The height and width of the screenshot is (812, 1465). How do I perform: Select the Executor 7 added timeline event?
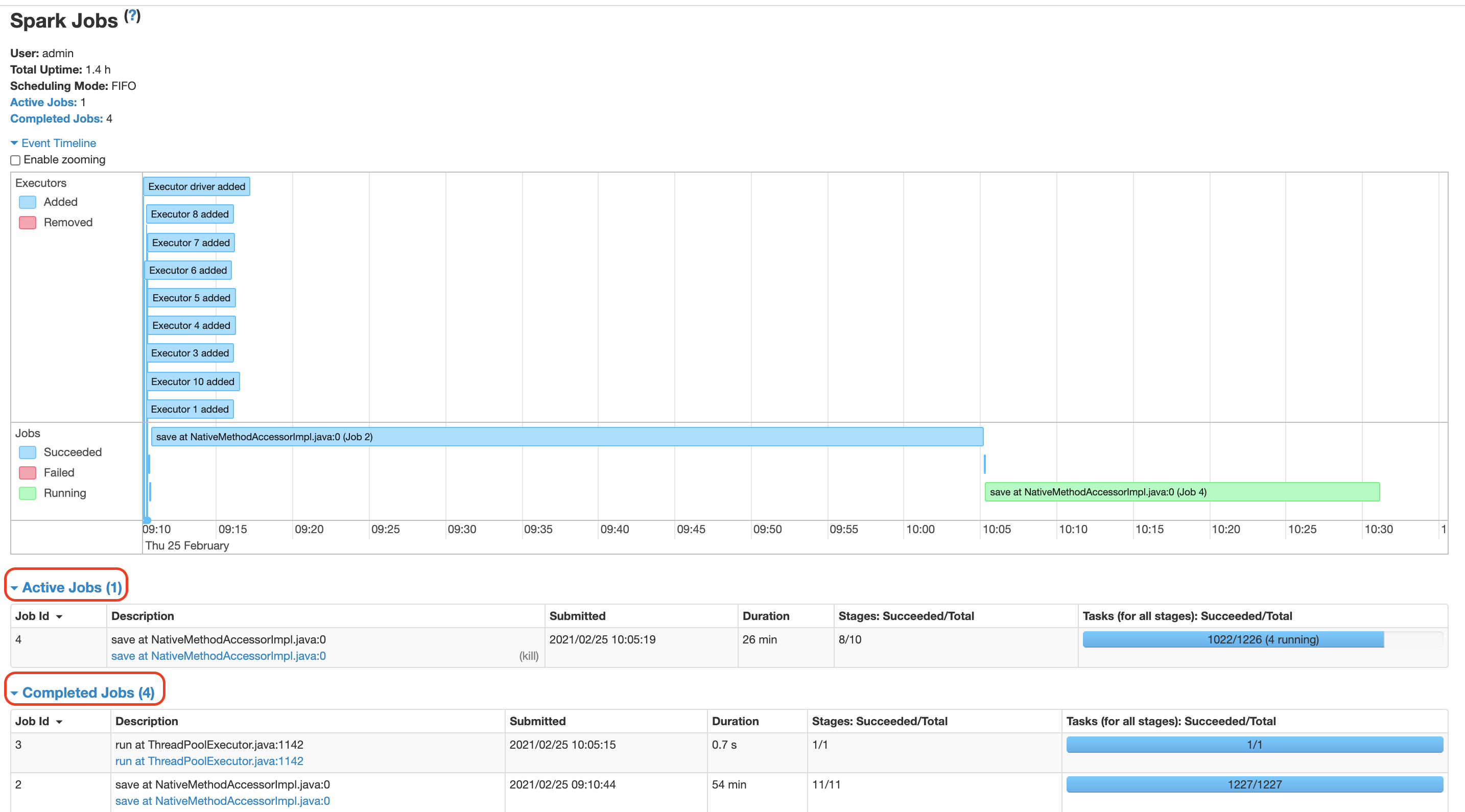[191, 243]
